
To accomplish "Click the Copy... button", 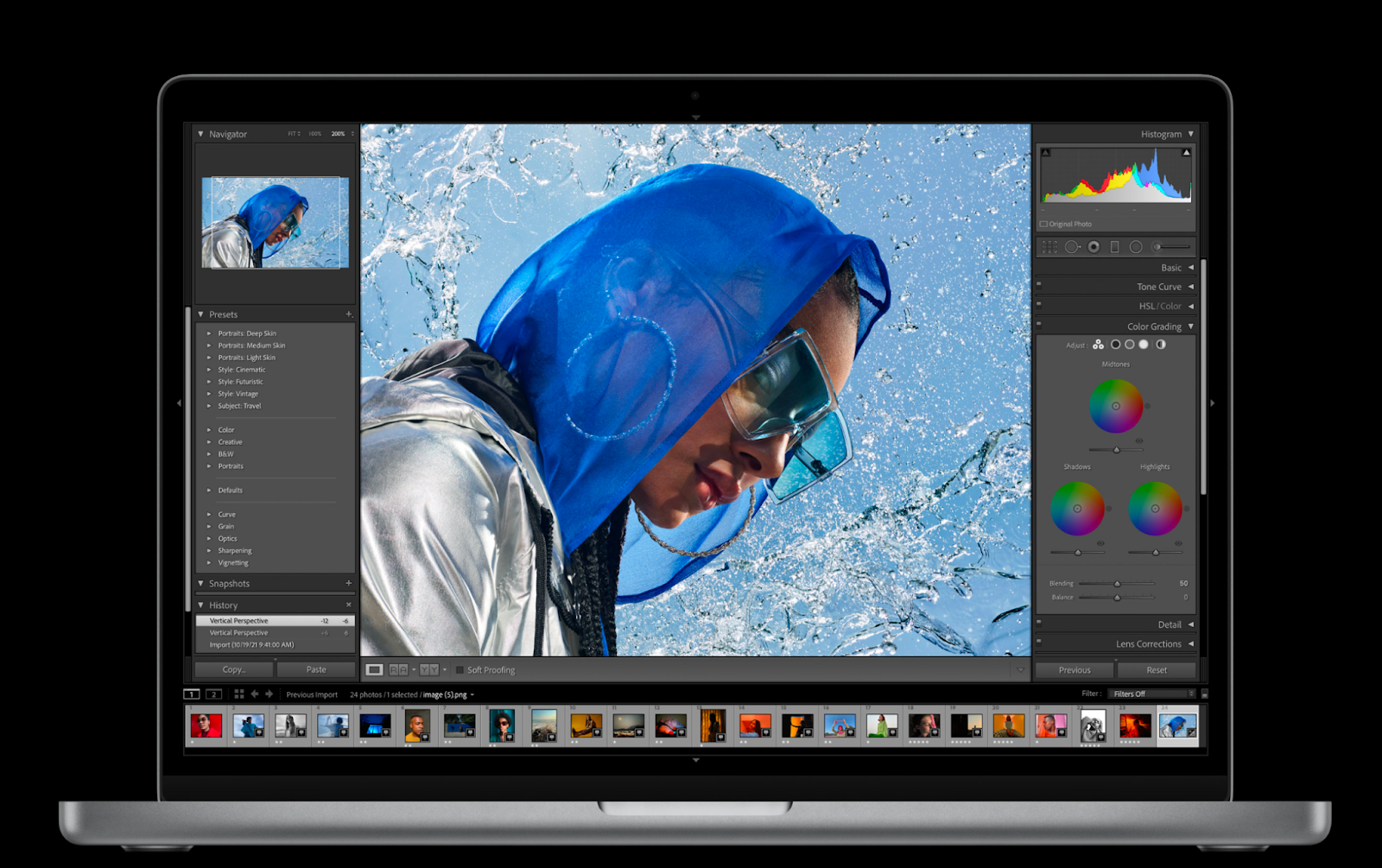I will [234, 669].
